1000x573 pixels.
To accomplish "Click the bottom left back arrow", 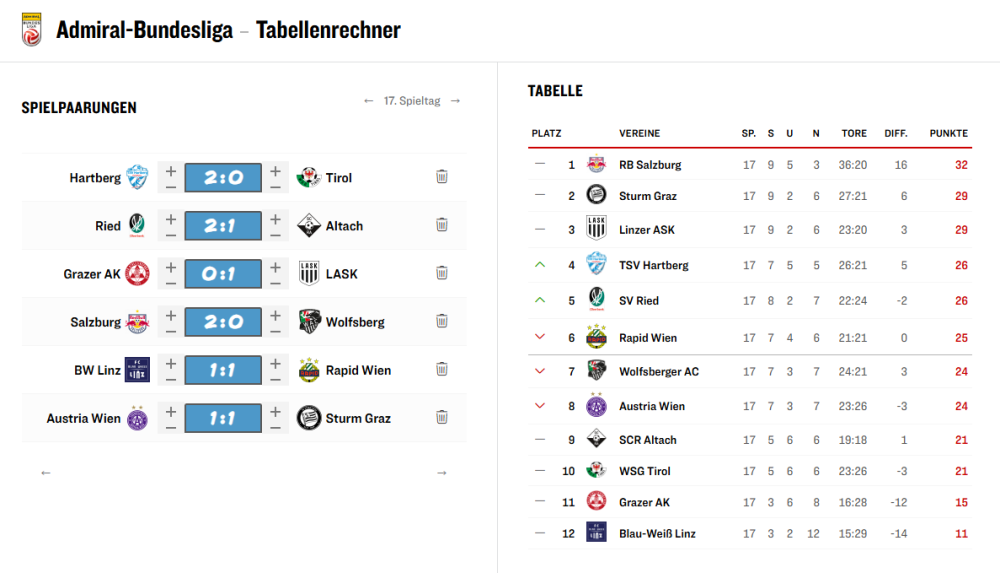I will click(x=46, y=473).
